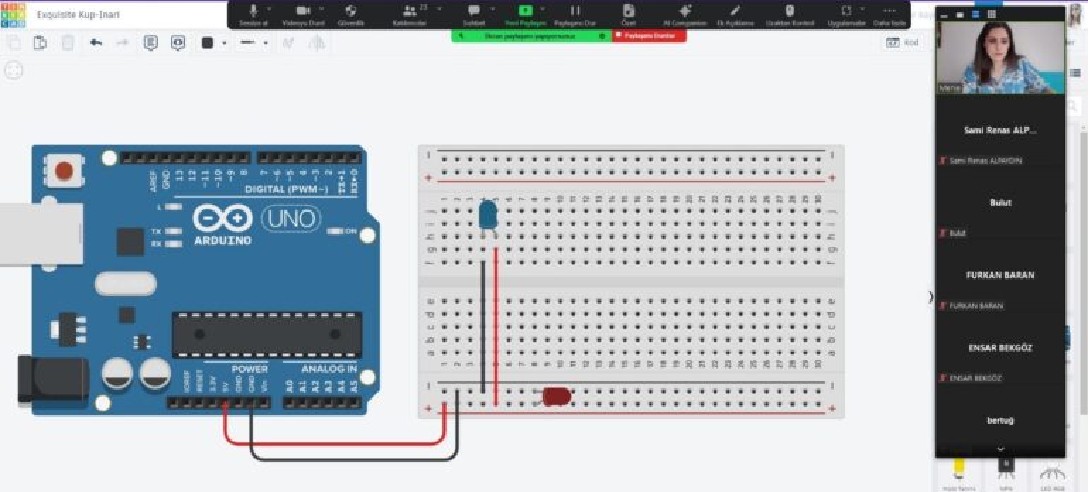The height and width of the screenshot is (492, 1088).
Task: Click the paste icon in Tinkercad toolbar
Action: (40, 43)
